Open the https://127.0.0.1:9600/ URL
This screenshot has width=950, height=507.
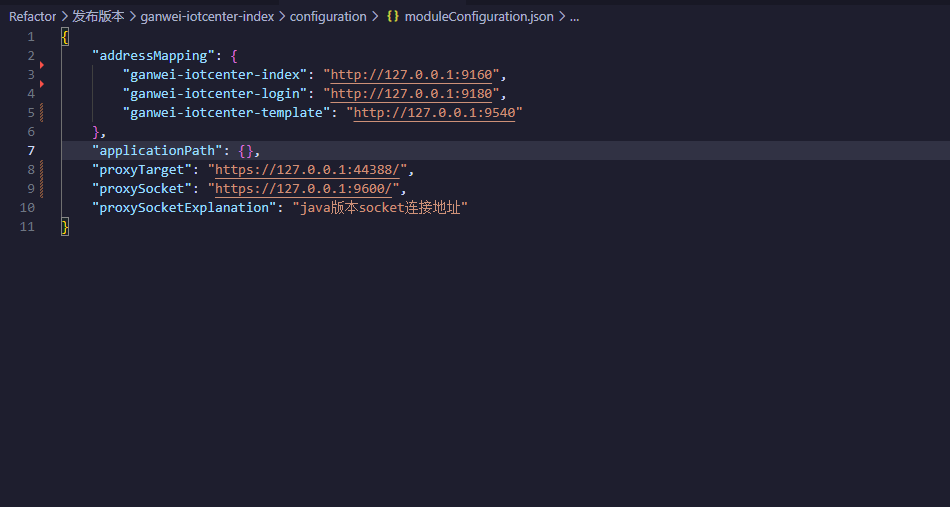[x=304, y=188]
